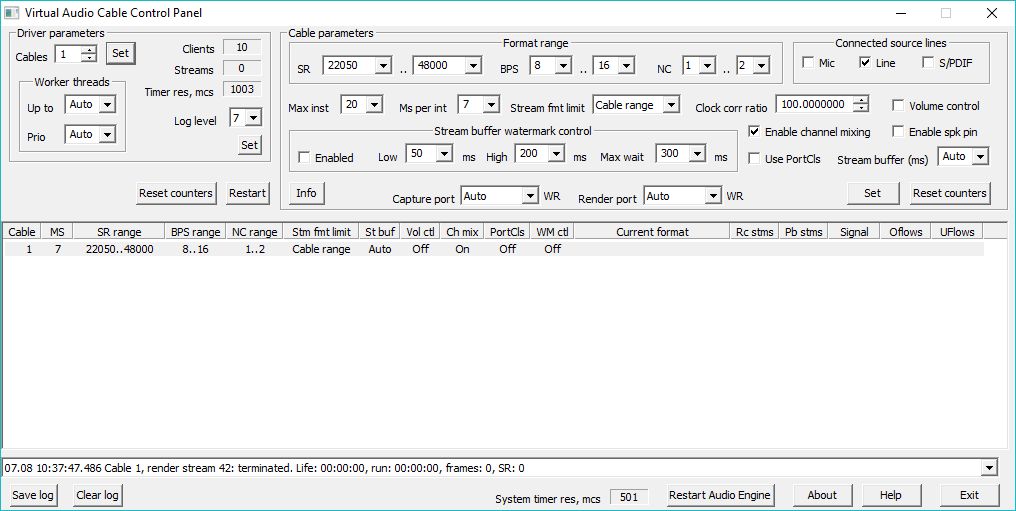Click Reset counters in Cable parameters
Viewport: 1016px width, 511px height.
[950, 193]
